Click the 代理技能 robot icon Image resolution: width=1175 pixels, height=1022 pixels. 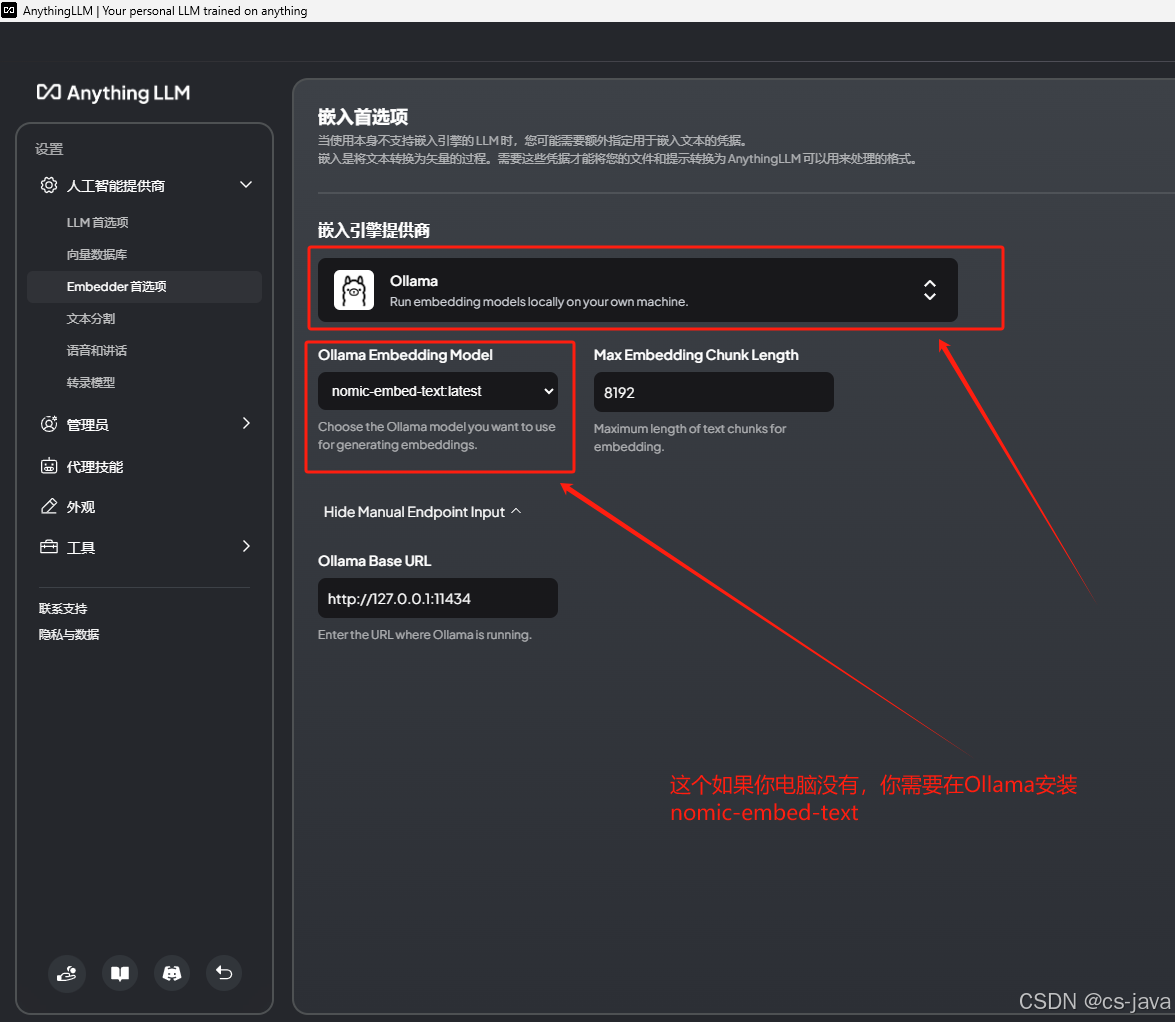tap(49, 466)
